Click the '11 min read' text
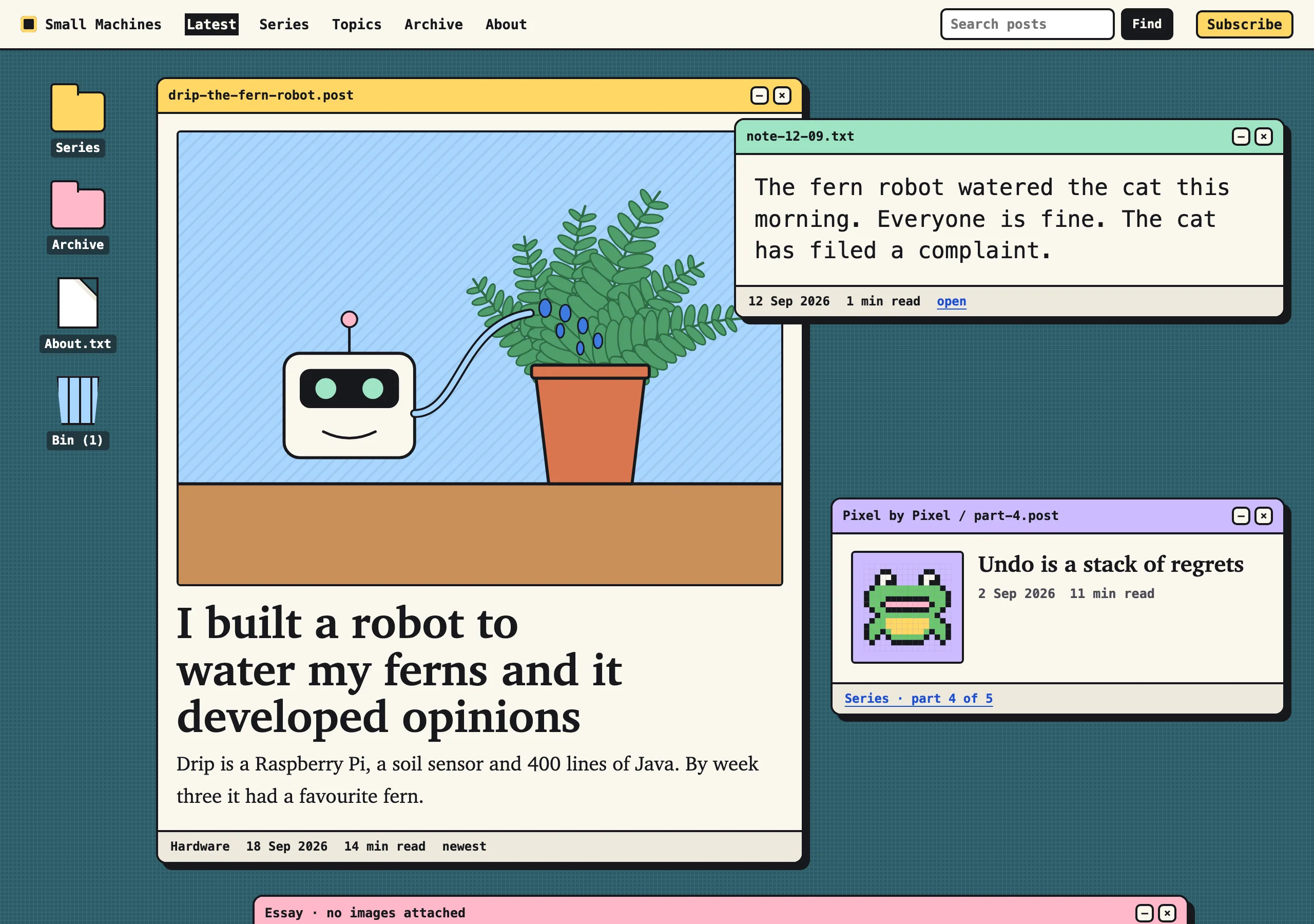Screen dimensions: 1314x924 pos(1112,594)
